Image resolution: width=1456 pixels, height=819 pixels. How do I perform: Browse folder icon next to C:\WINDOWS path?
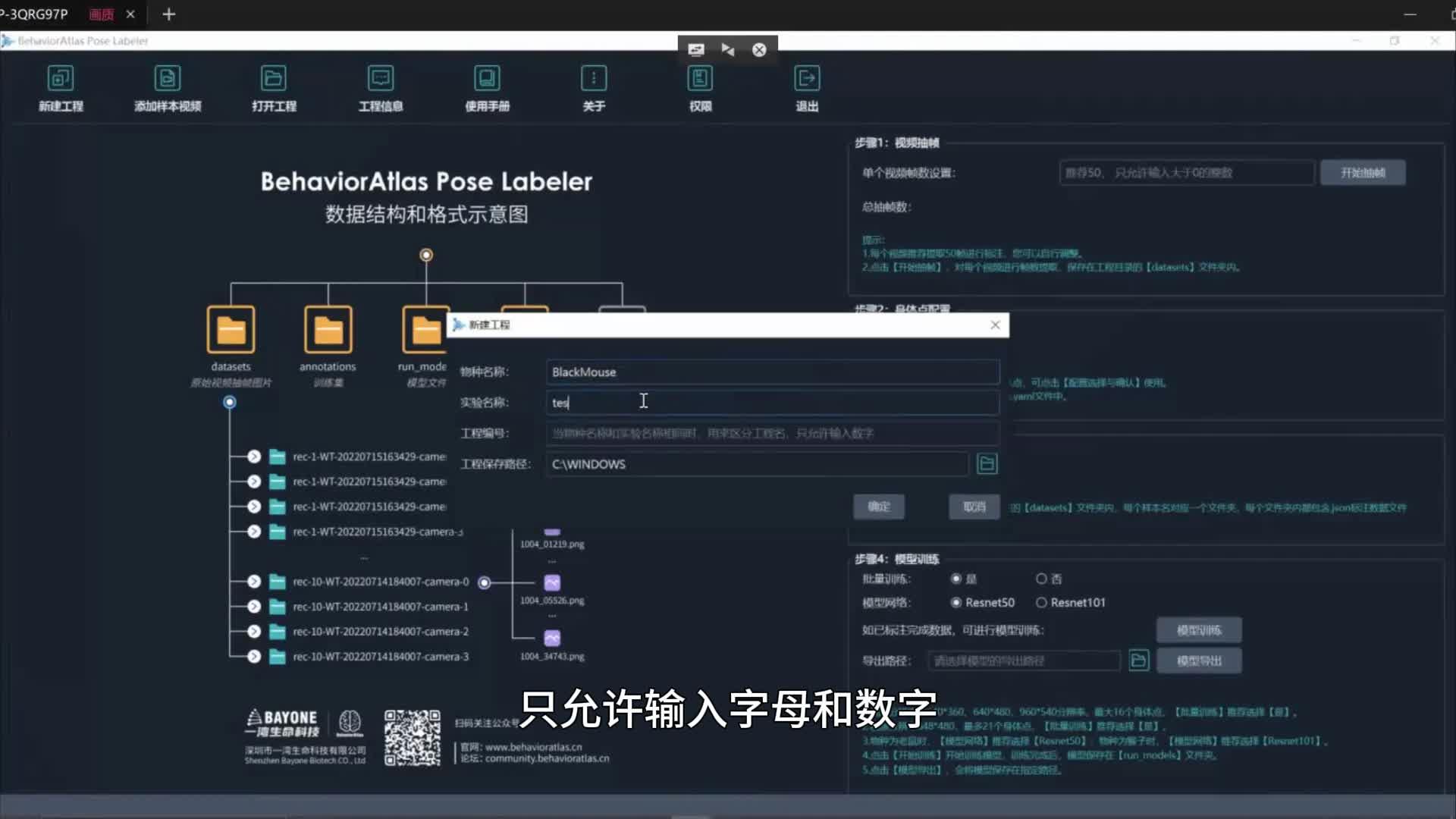[x=987, y=464]
